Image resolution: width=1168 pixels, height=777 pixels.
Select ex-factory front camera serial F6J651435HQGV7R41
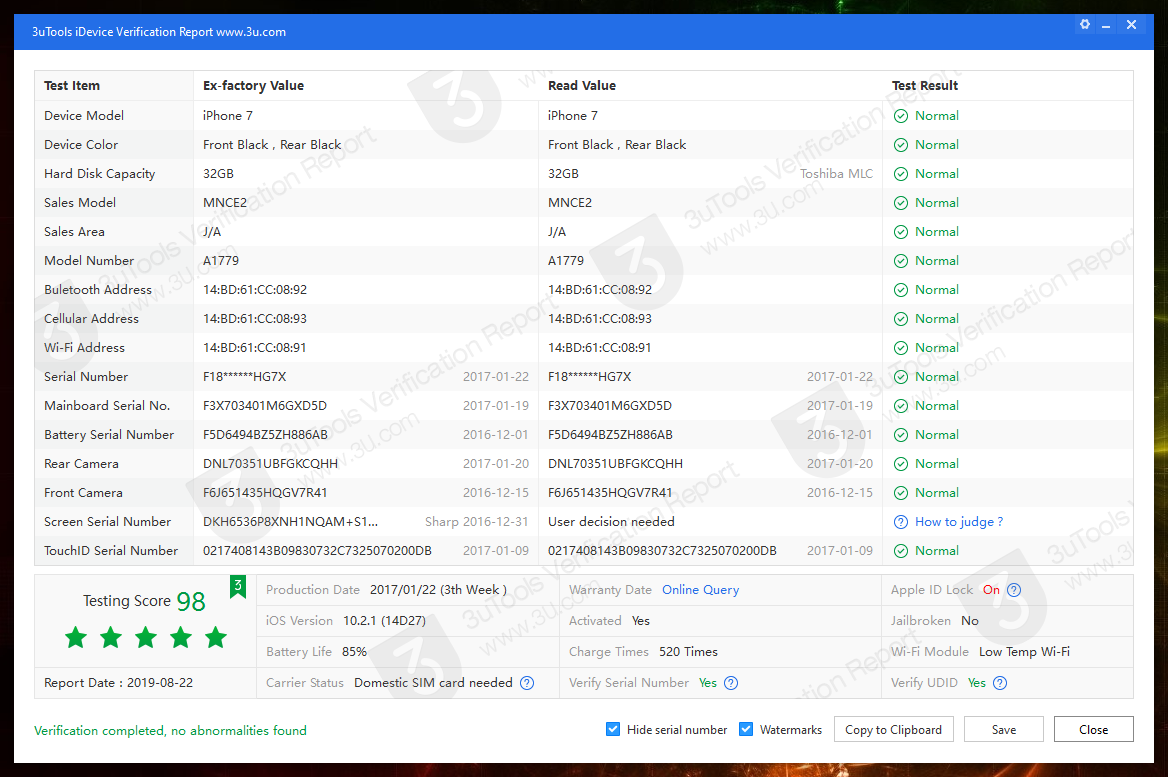264,493
